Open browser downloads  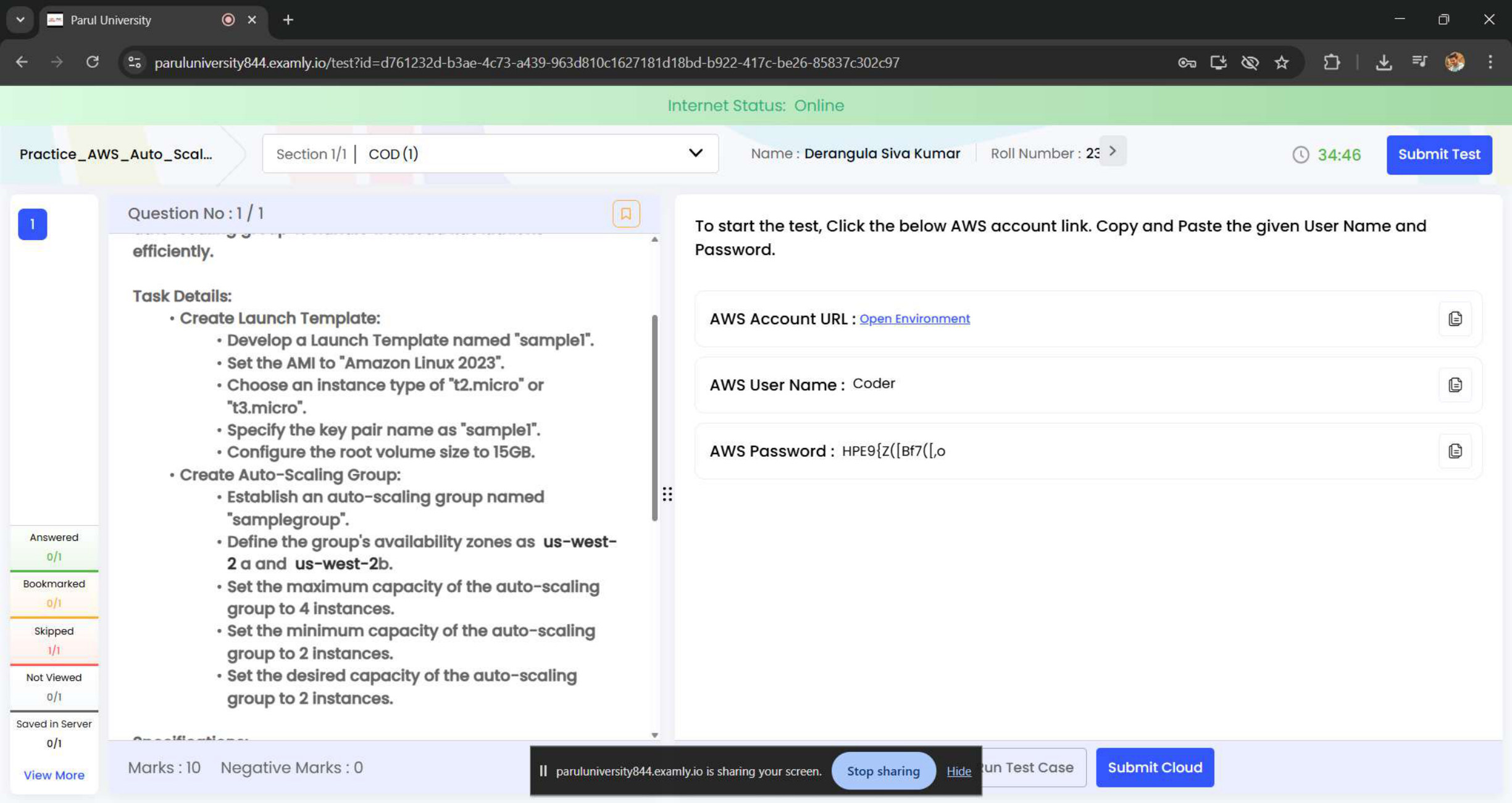coord(1384,62)
